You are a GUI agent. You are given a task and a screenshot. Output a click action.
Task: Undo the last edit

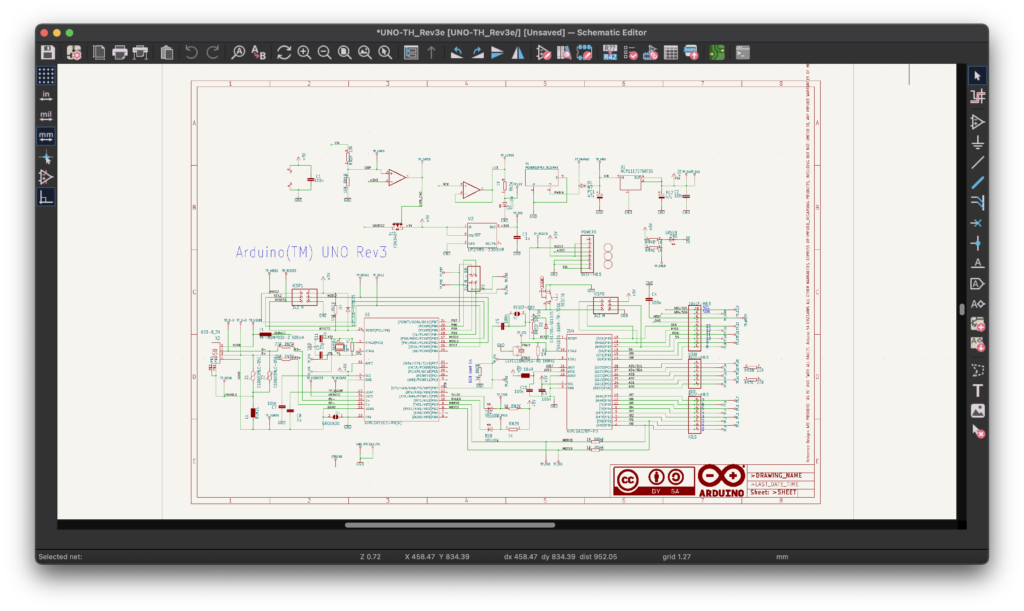[191, 53]
